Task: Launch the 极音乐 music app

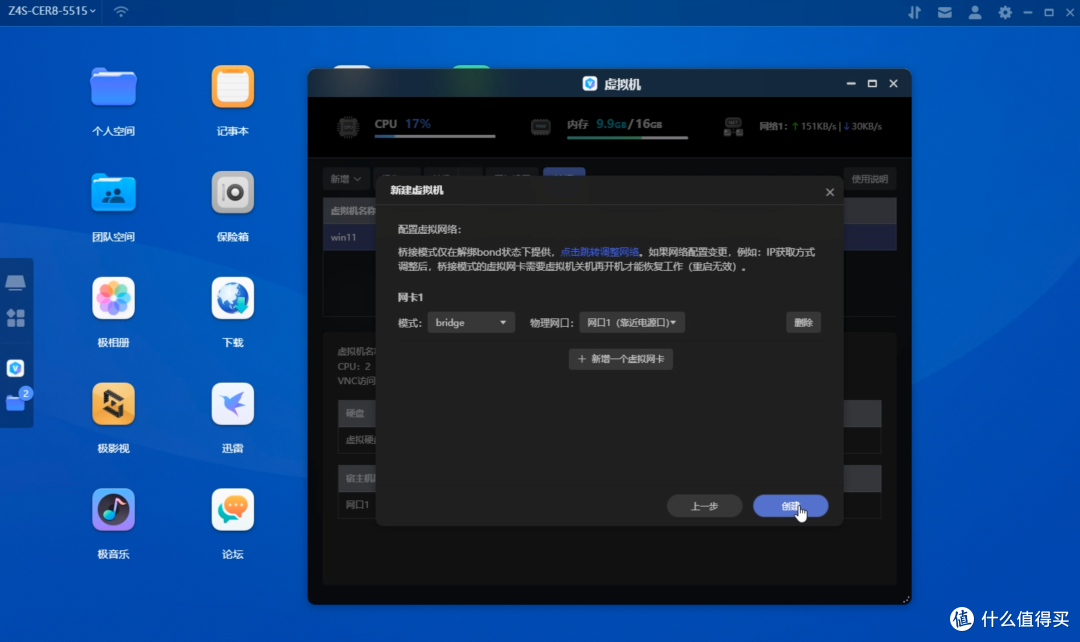Action: click(x=113, y=510)
